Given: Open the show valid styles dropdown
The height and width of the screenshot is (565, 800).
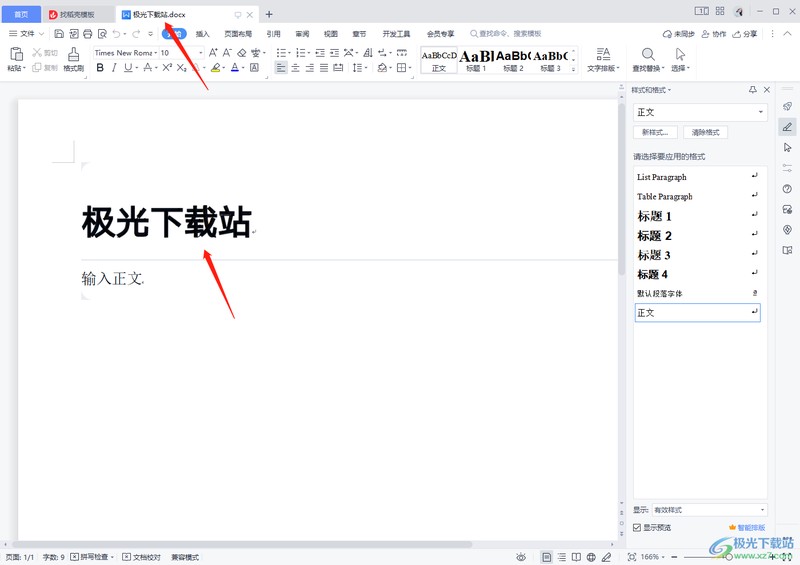Looking at the screenshot, I should click(762, 509).
